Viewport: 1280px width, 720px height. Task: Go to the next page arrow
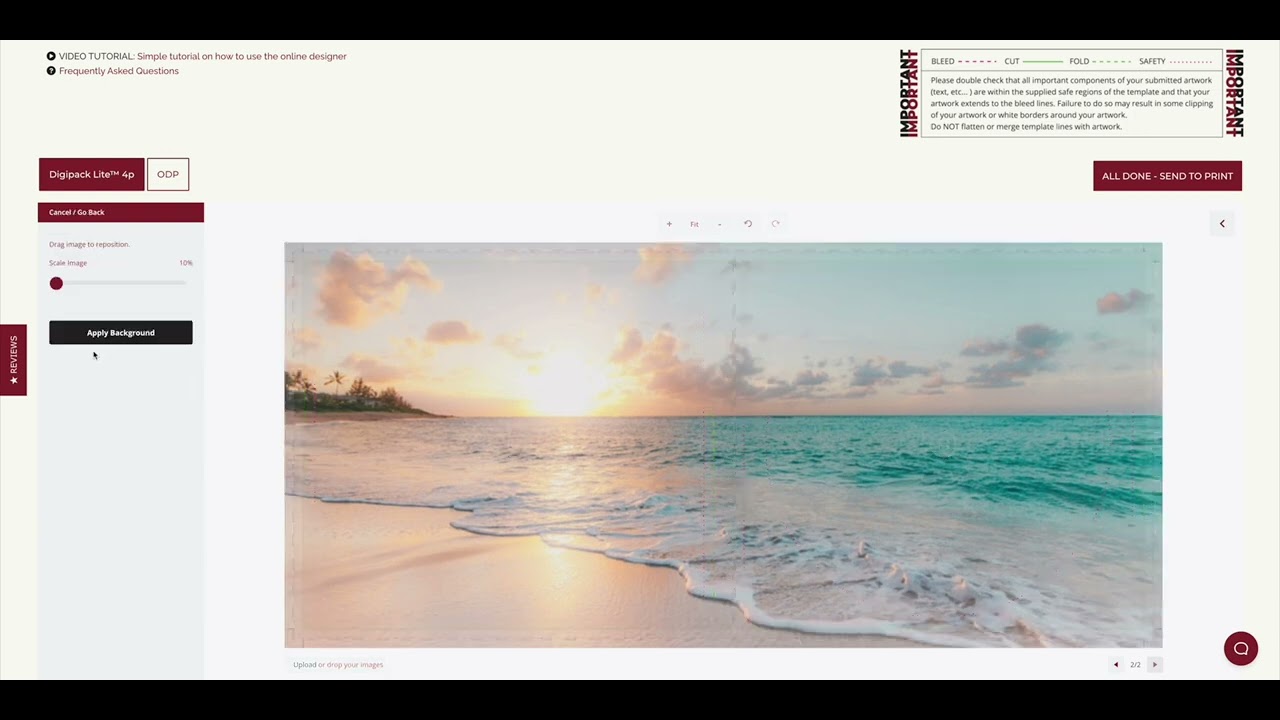point(1154,664)
